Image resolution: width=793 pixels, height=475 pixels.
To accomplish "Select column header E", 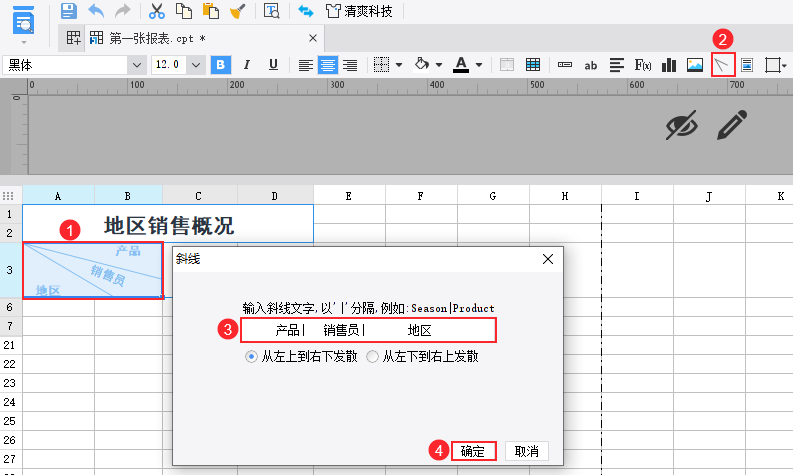I will point(349,196).
